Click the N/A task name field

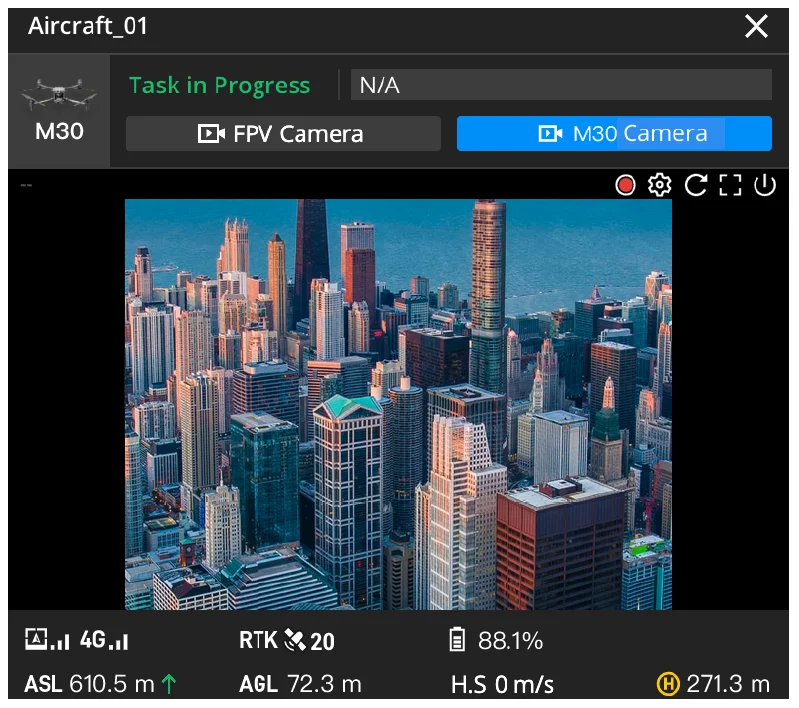click(561, 85)
